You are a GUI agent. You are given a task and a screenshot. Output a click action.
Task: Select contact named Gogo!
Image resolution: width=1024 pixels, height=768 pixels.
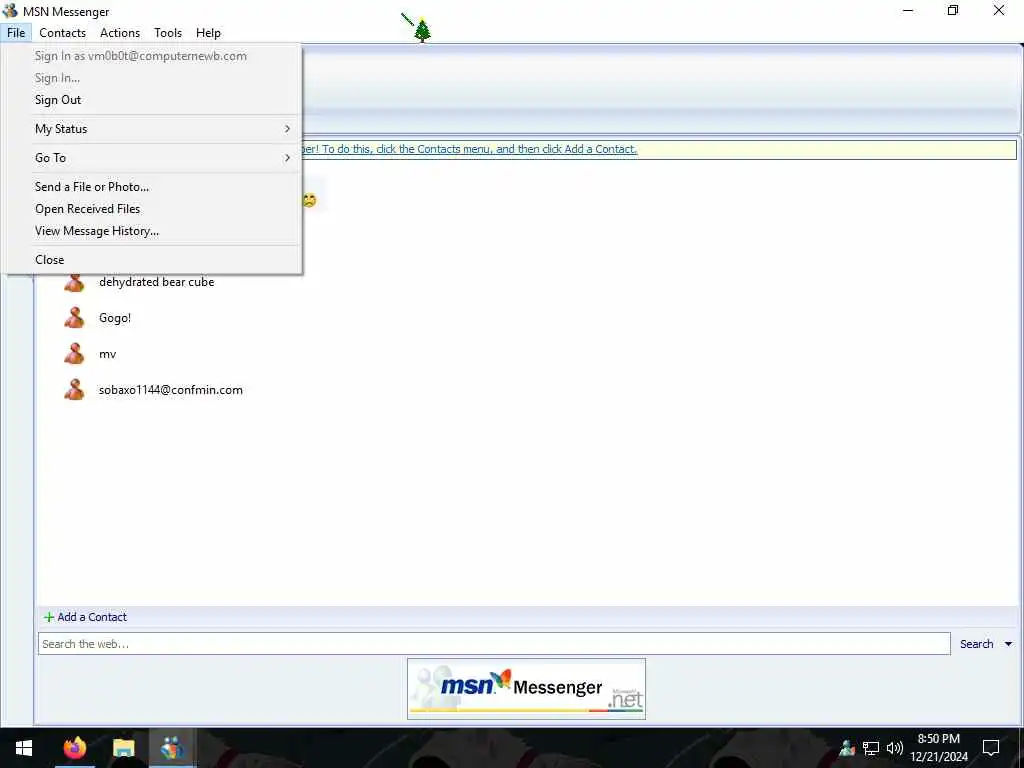coord(115,318)
